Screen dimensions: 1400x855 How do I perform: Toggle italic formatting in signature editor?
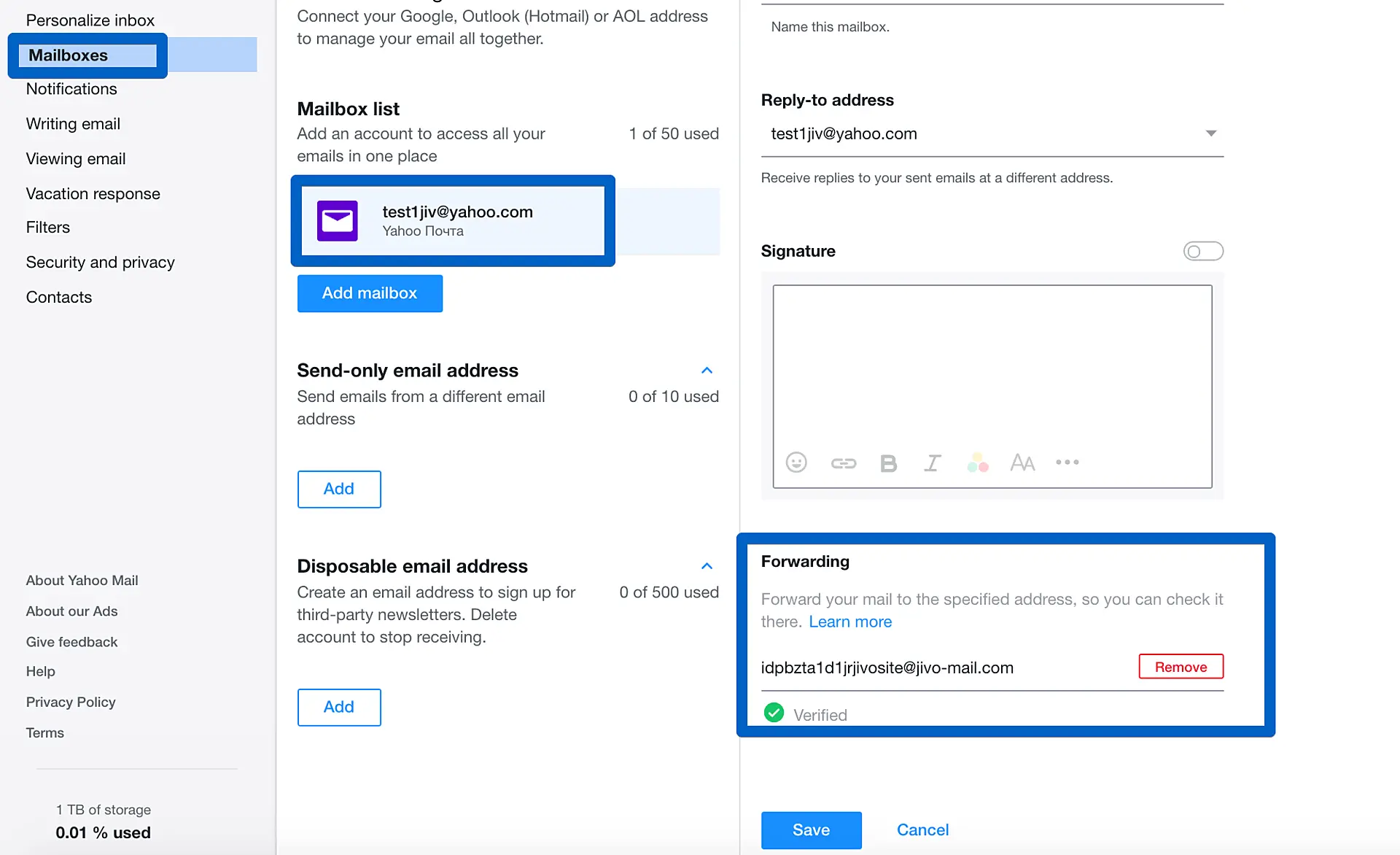(933, 463)
